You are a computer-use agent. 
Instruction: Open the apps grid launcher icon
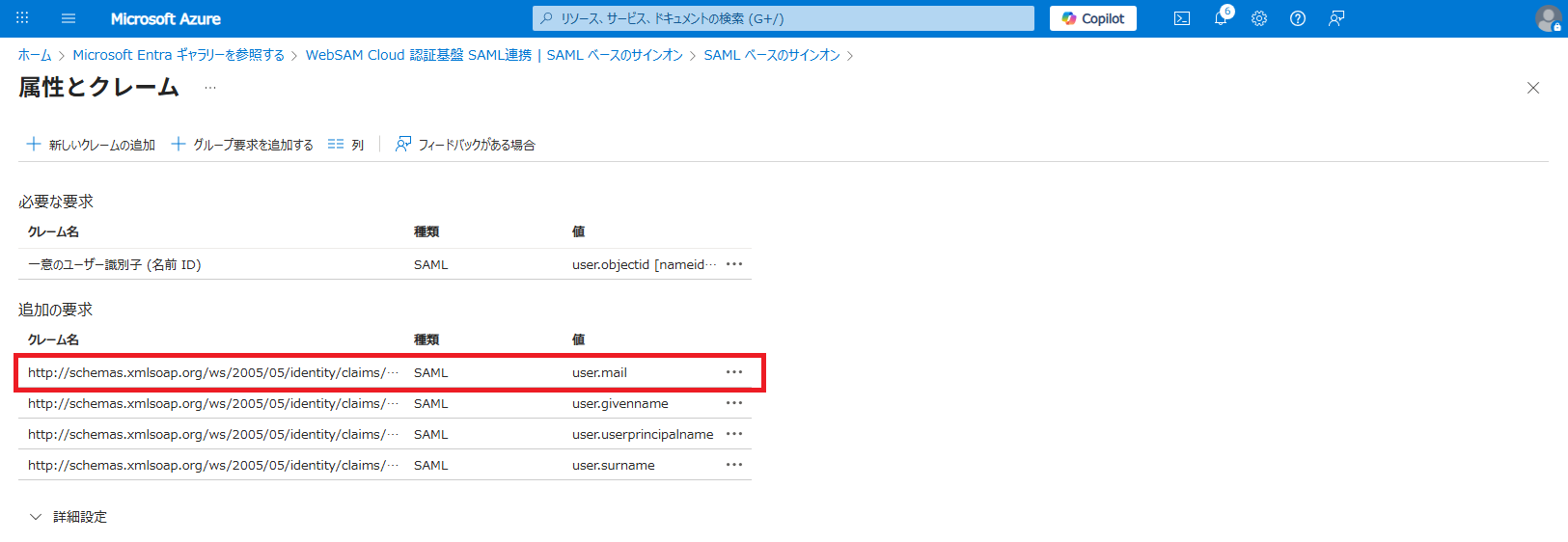tap(22, 18)
